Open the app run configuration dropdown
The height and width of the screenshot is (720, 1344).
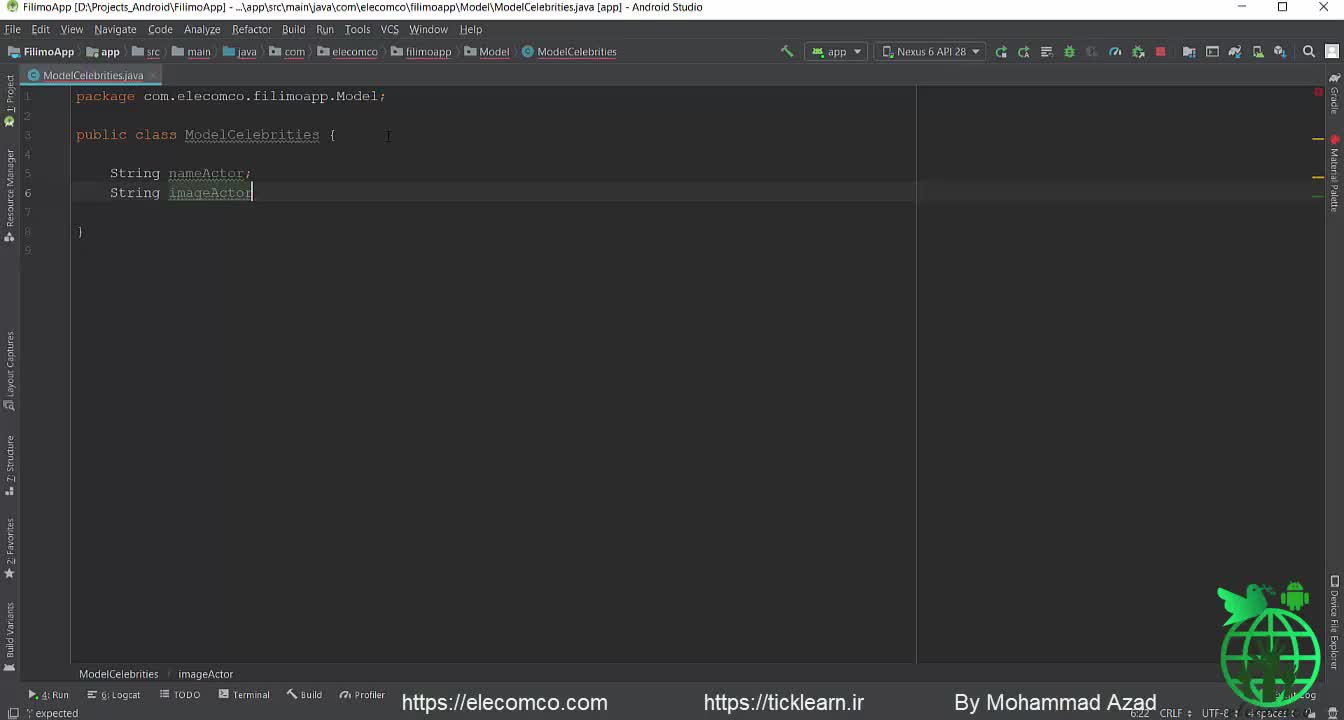(836, 52)
